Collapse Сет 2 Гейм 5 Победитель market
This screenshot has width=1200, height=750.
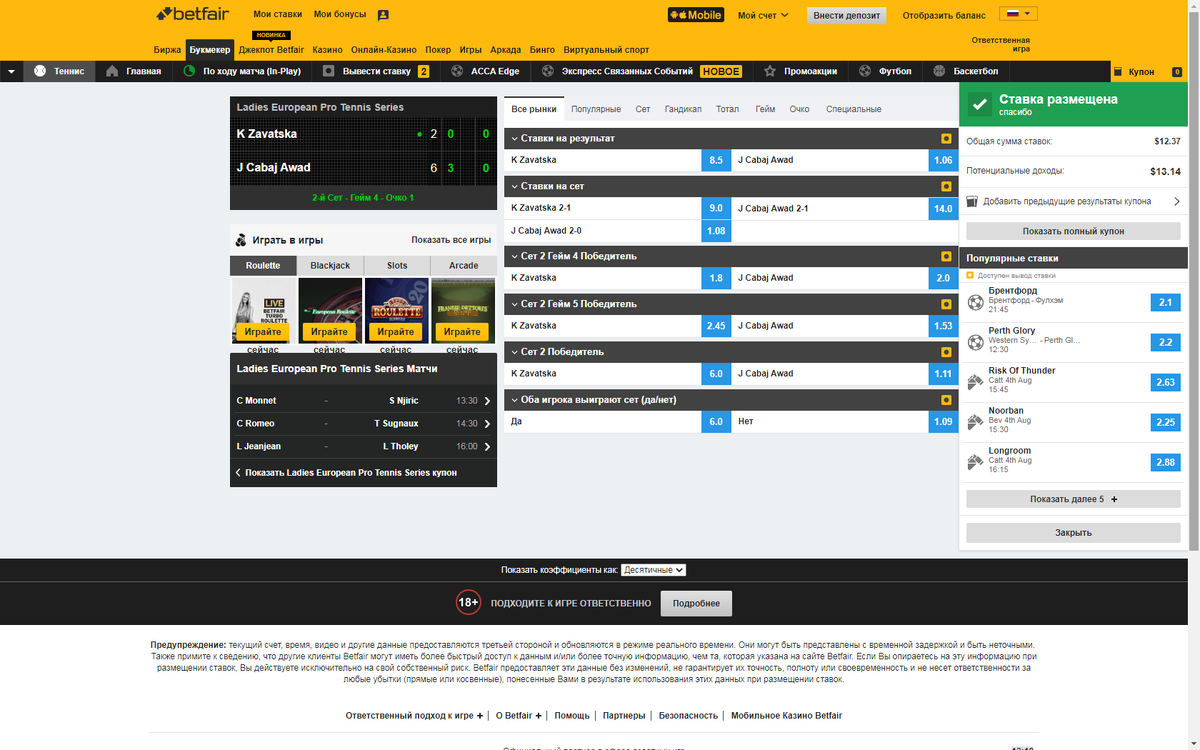pos(514,304)
